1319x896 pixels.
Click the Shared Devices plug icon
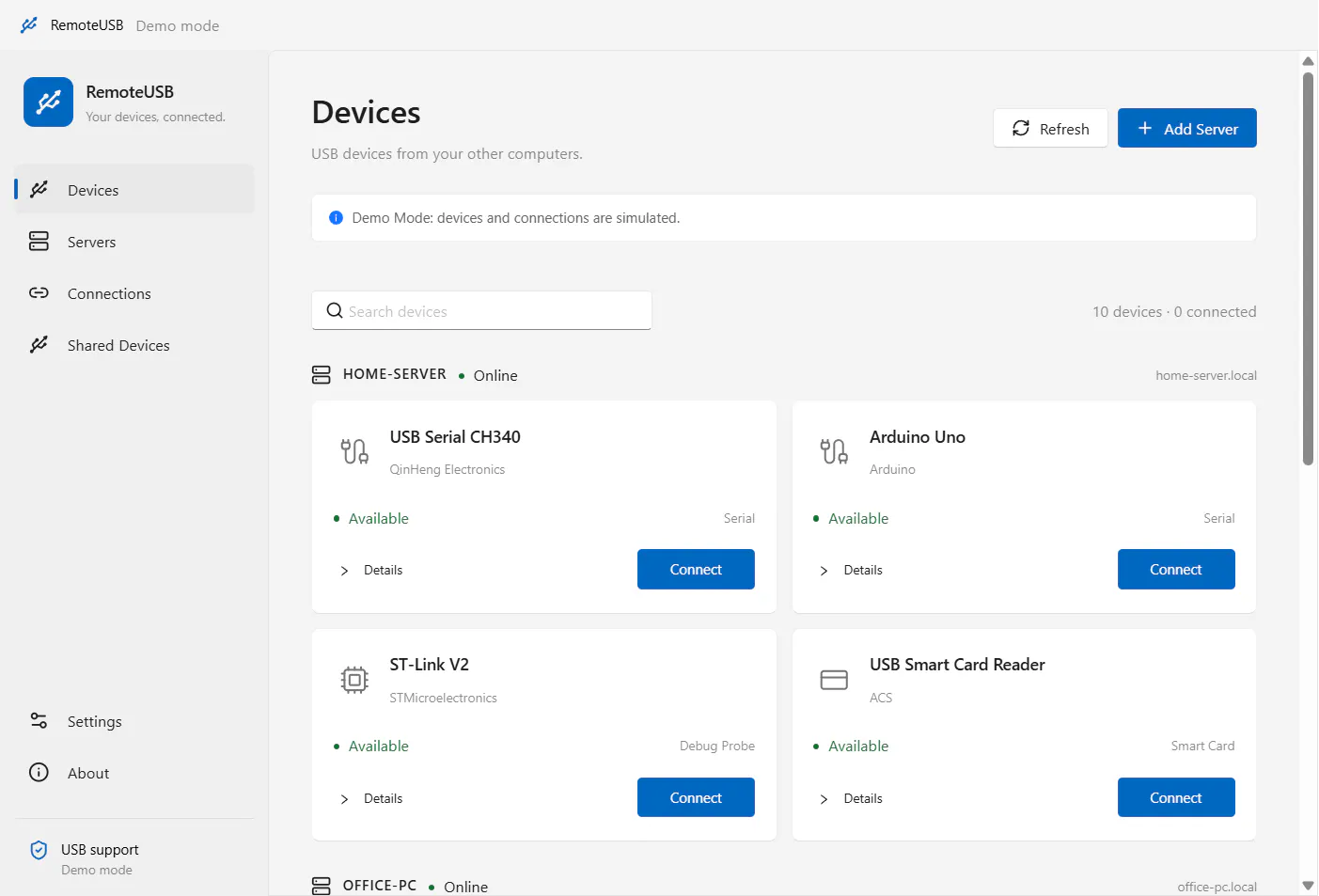(x=39, y=345)
